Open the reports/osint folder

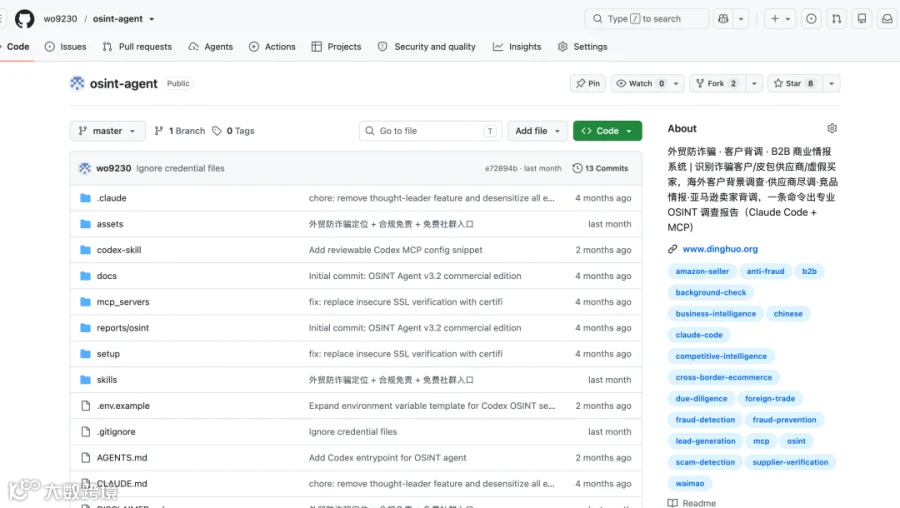point(122,328)
